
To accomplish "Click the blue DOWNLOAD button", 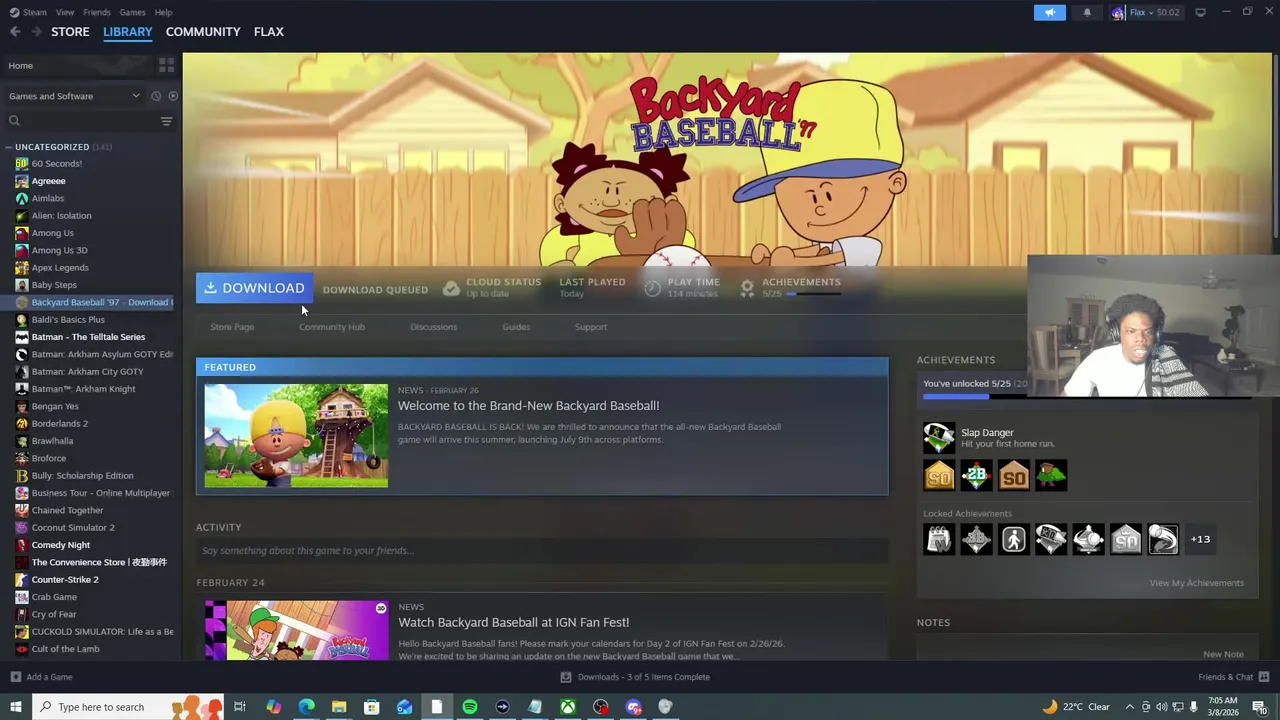I will click(x=254, y=288).
